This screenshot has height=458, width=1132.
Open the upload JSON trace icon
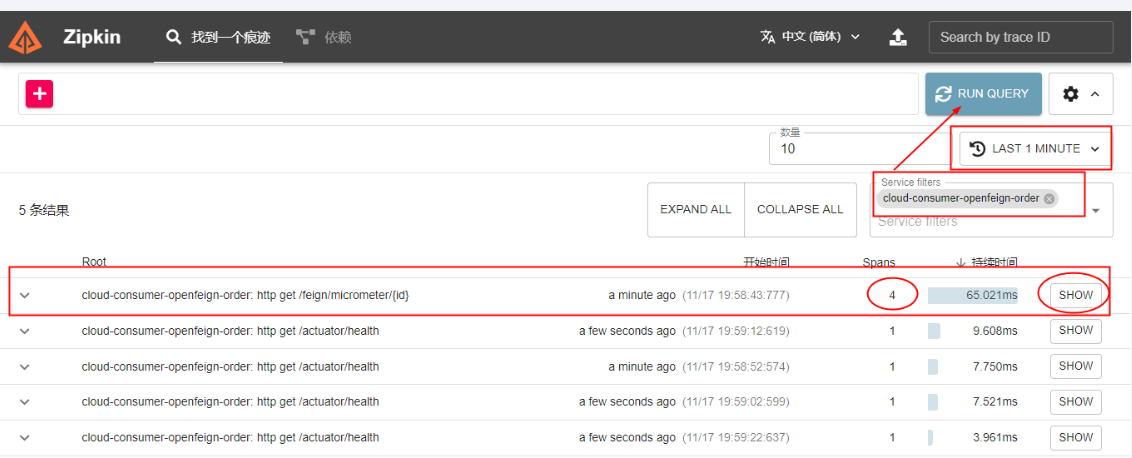[x=897, y=37]
